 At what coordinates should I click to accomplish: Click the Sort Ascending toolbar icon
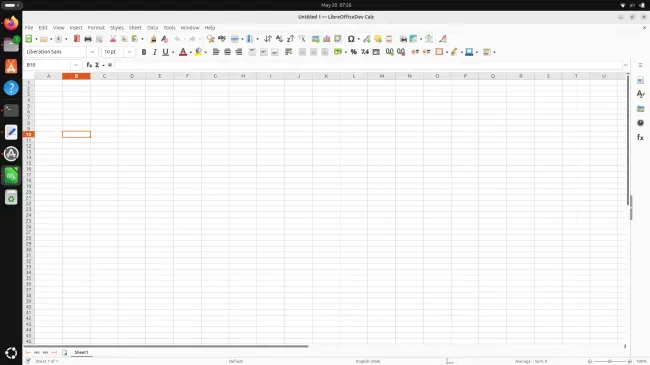(279, 39)
